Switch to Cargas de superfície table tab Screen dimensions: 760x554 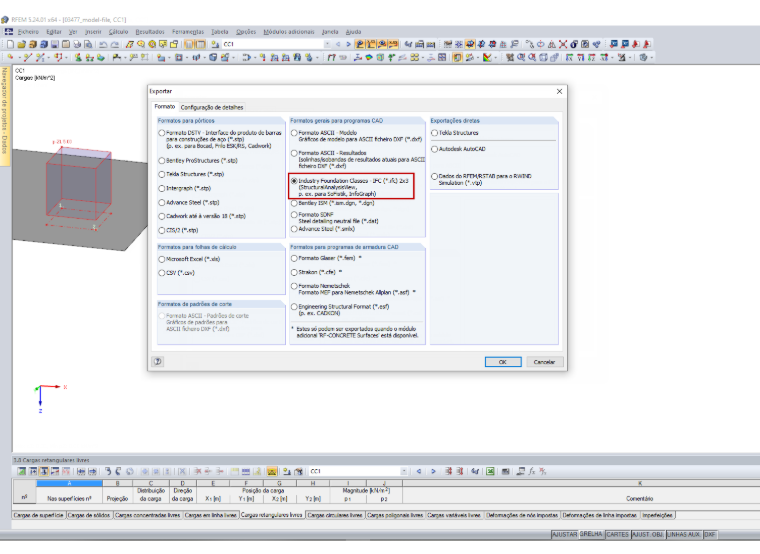pyautogui.click(x=38, y=515)
